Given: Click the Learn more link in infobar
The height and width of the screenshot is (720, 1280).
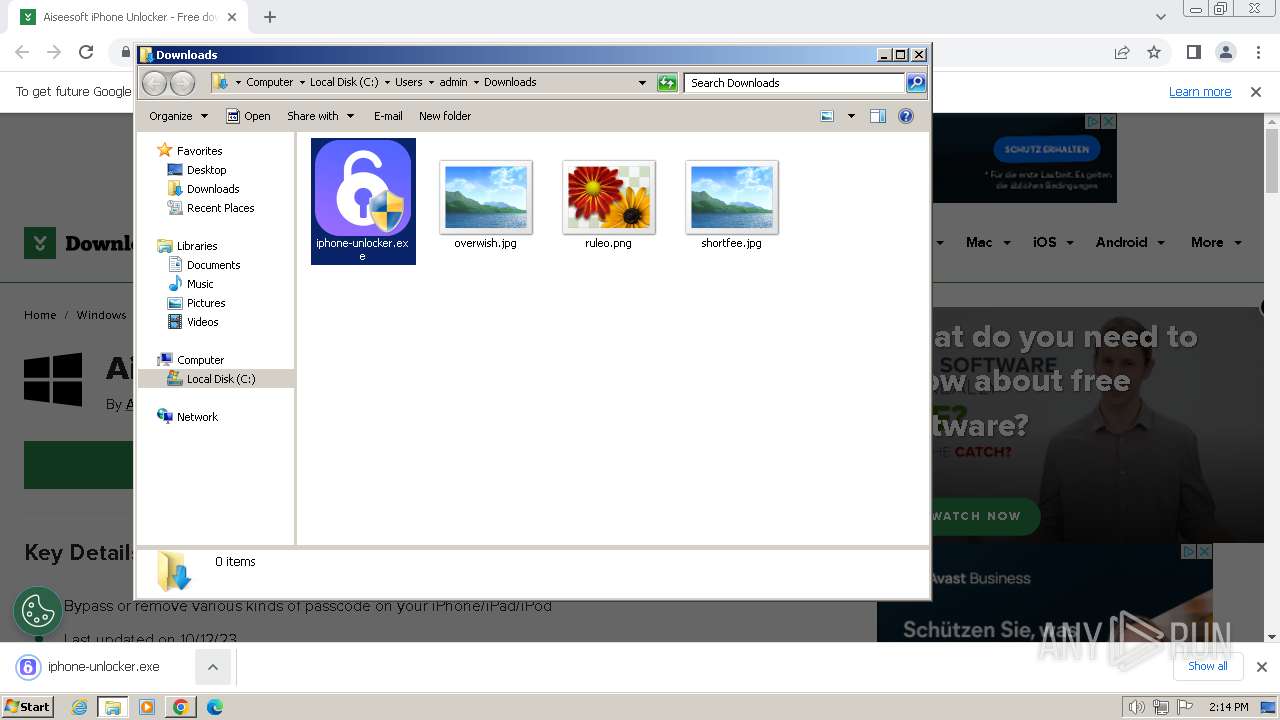Looking at the screenshot, I should (x=1200, y=91).
